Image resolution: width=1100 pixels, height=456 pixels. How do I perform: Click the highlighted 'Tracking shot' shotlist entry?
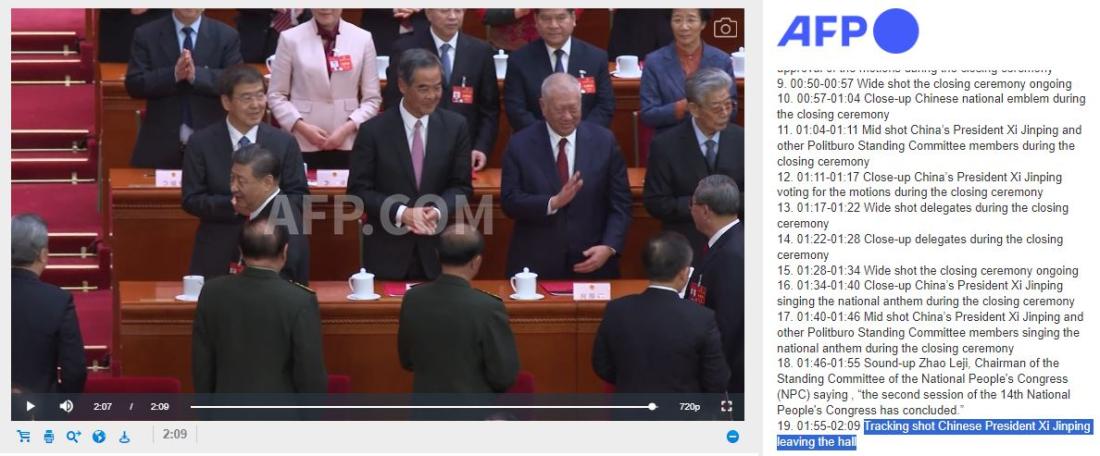point(934,434)
